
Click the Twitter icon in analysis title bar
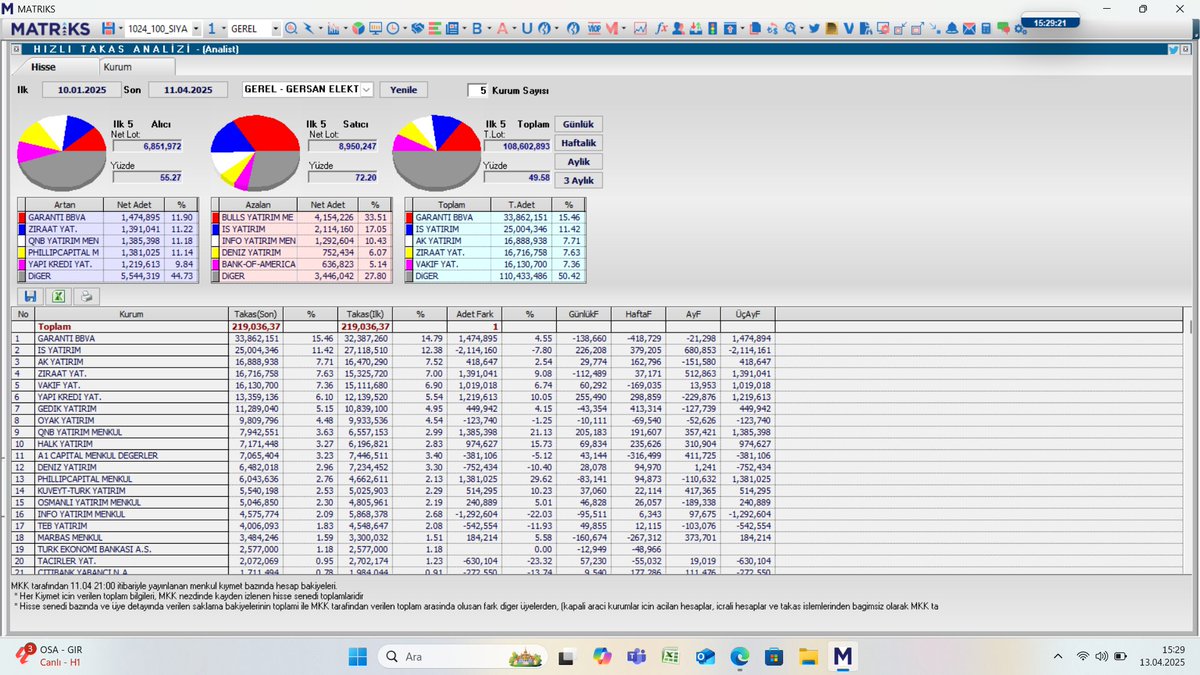coord(1175,48)
